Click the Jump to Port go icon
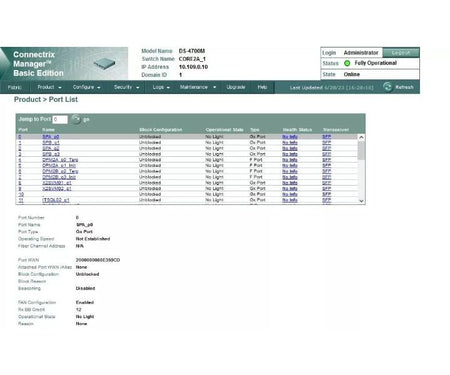The width and height of the screenshot is (450, 375). pos(76,119)
